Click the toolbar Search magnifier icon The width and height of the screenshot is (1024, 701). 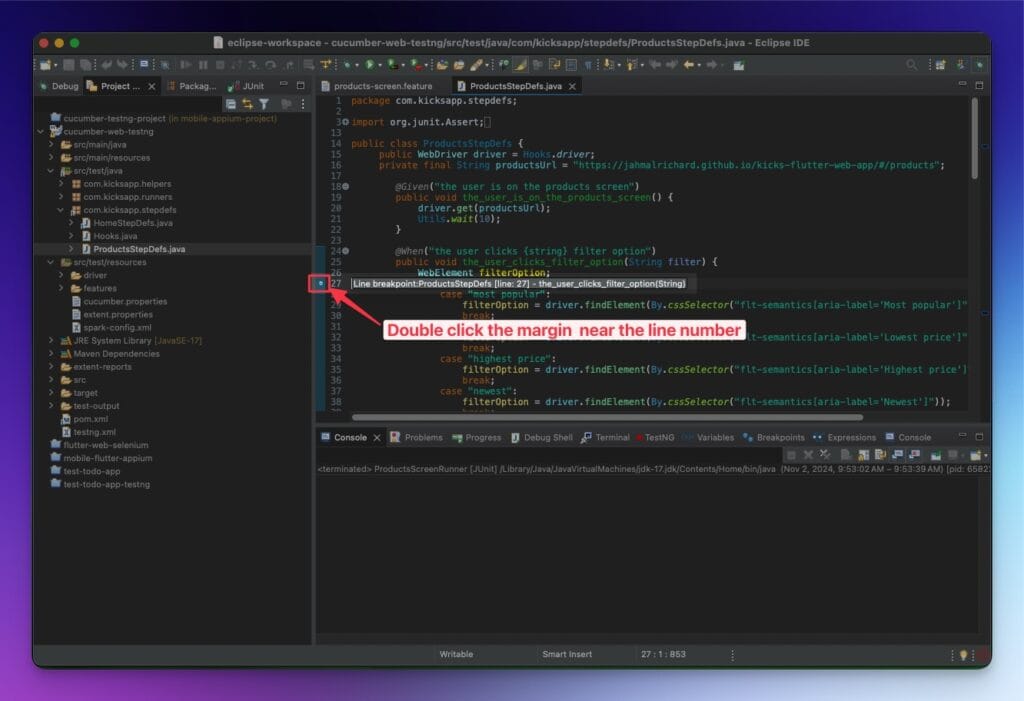tap(912, 65)
